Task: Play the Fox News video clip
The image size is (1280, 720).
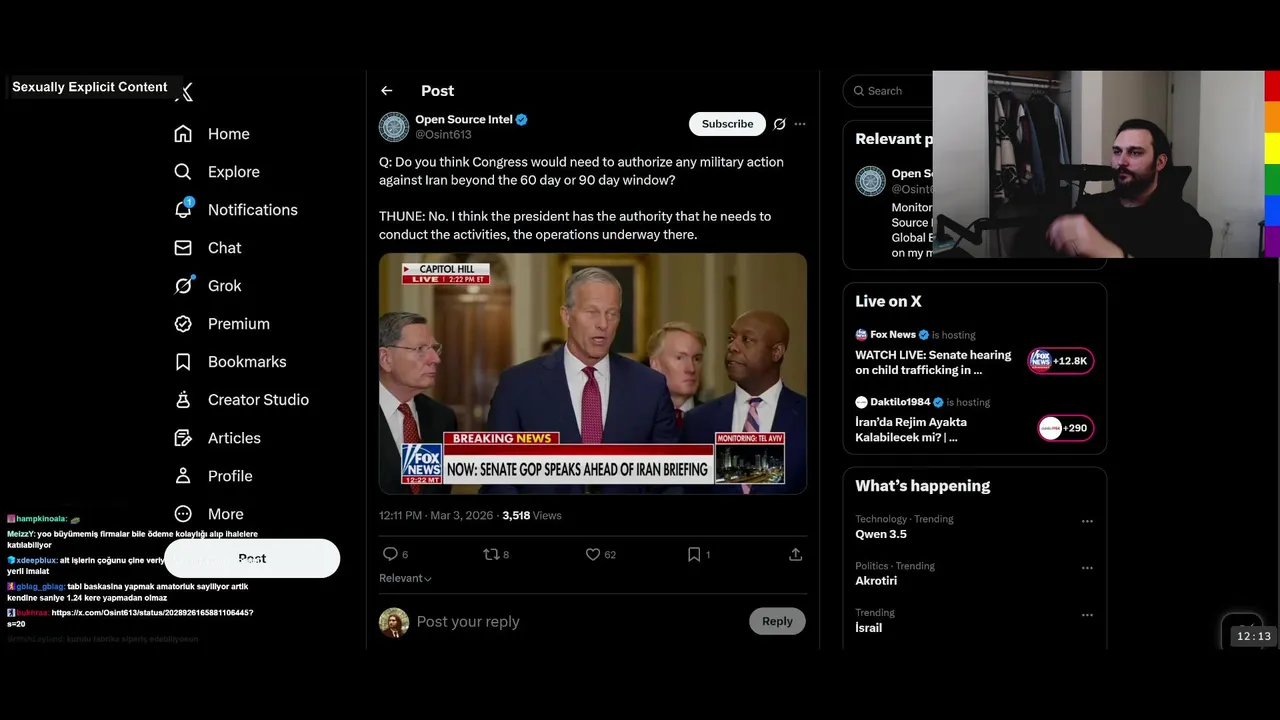Action: [593, 374]
